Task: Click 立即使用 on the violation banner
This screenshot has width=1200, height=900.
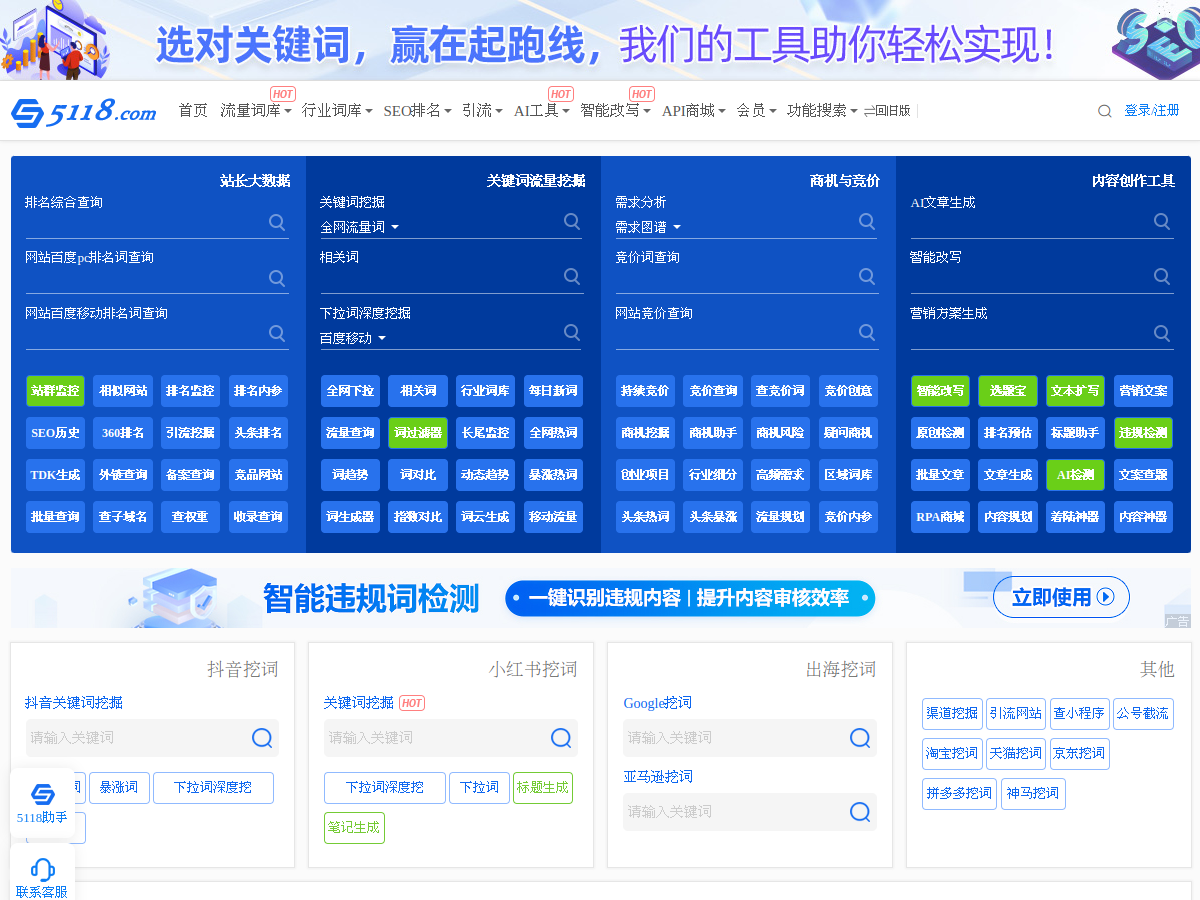Action: click(x=1061, y=597)
